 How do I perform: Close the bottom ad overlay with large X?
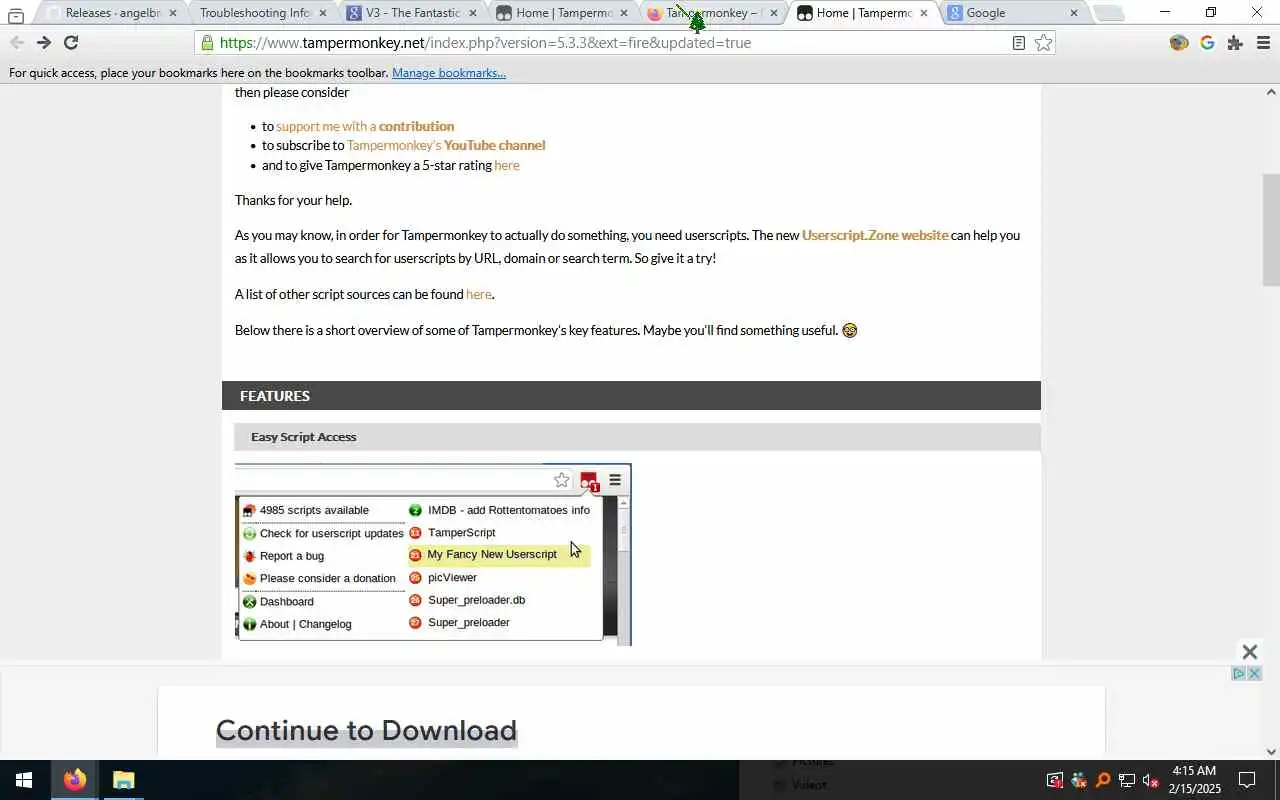pyautogui.click(x=1249, y=652)
